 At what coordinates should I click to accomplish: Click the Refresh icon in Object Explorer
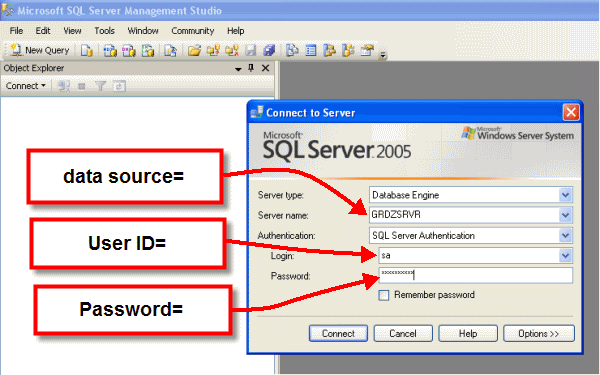point(119,86)
